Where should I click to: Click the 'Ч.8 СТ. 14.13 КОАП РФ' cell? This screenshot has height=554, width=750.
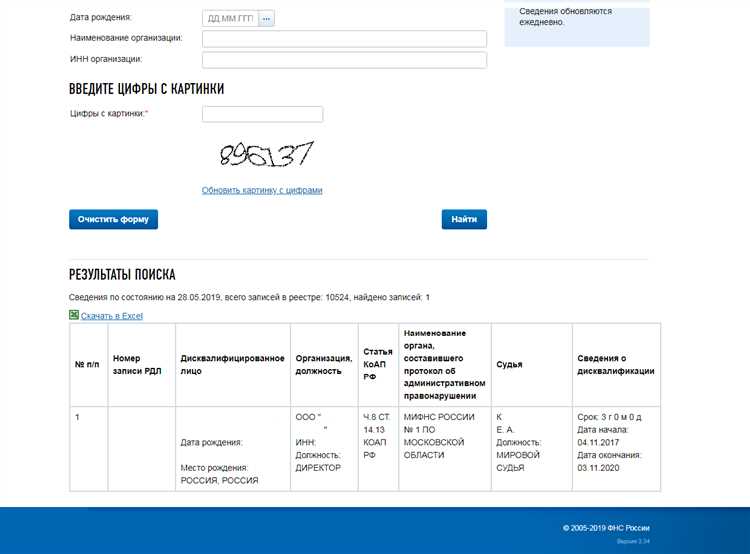coord(378,449)
